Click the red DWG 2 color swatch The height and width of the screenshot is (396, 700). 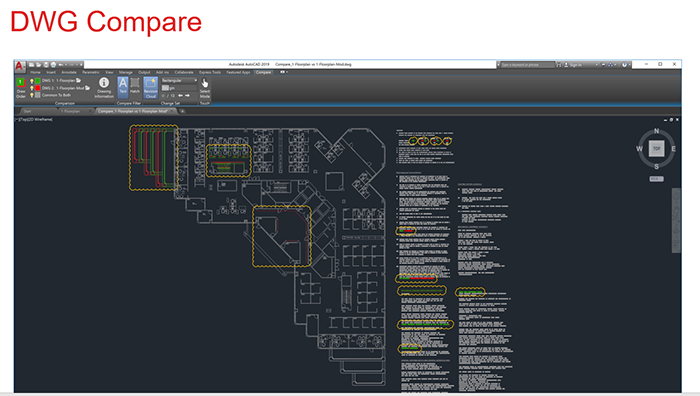tap(38, 88)
